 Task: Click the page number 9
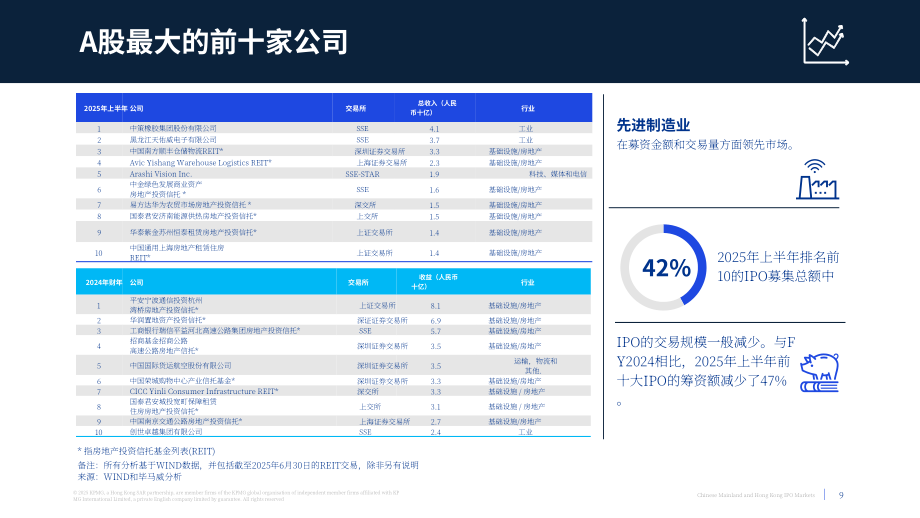click(841, 495)
